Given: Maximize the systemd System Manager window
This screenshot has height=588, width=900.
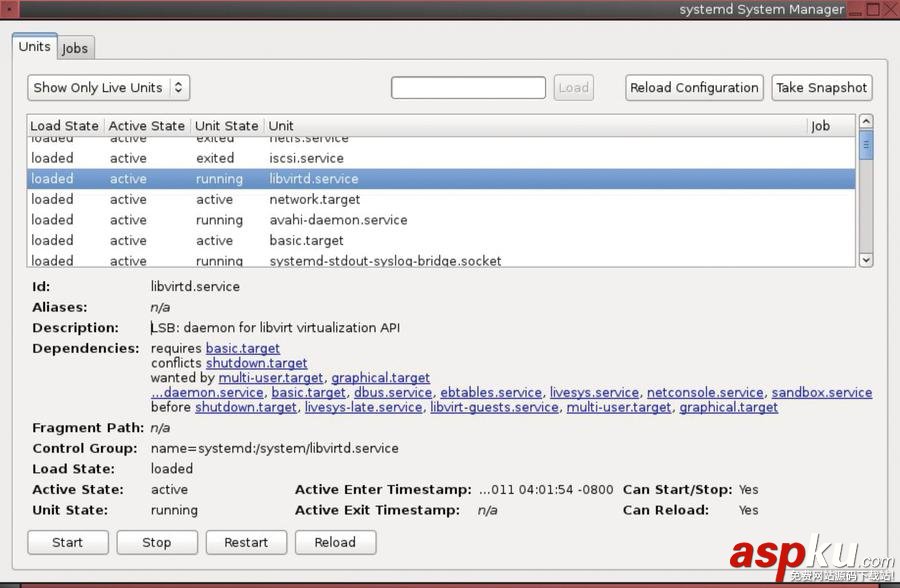Looking at the screenshot, I should click(873, 10).
